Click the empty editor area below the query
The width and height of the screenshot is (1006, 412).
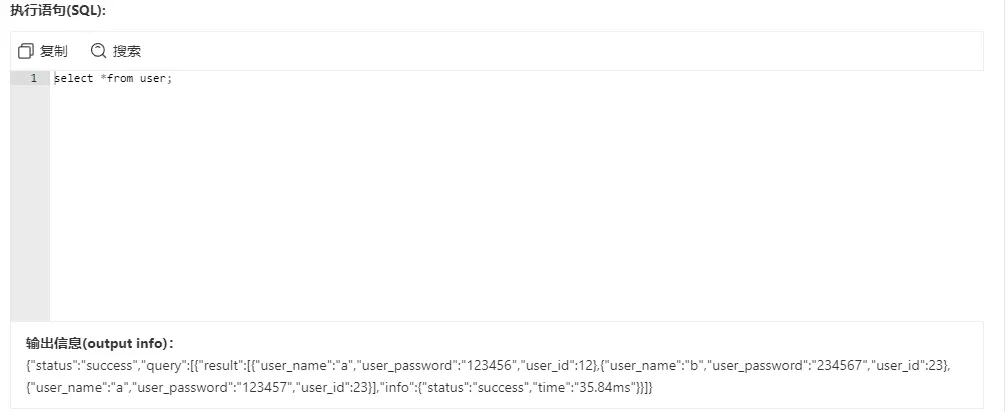[x=500, y=200]
